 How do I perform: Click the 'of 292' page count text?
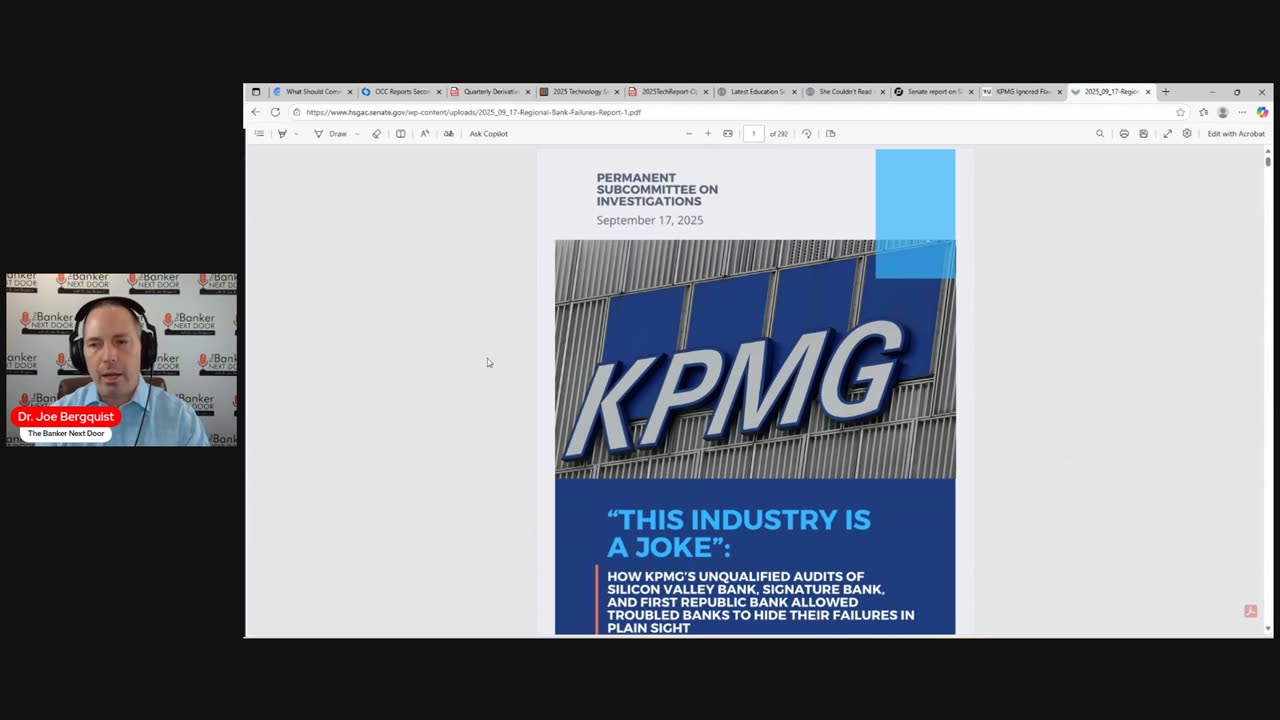[779, 133]
